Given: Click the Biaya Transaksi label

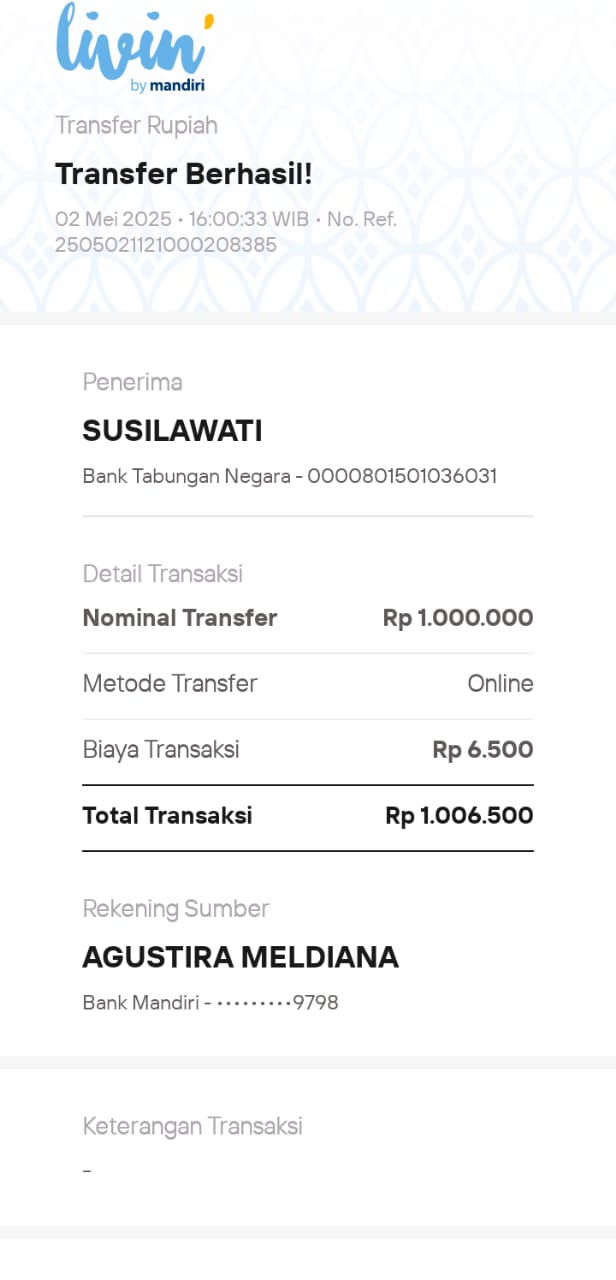Looking at the screenshot, I should coord(161,750).
